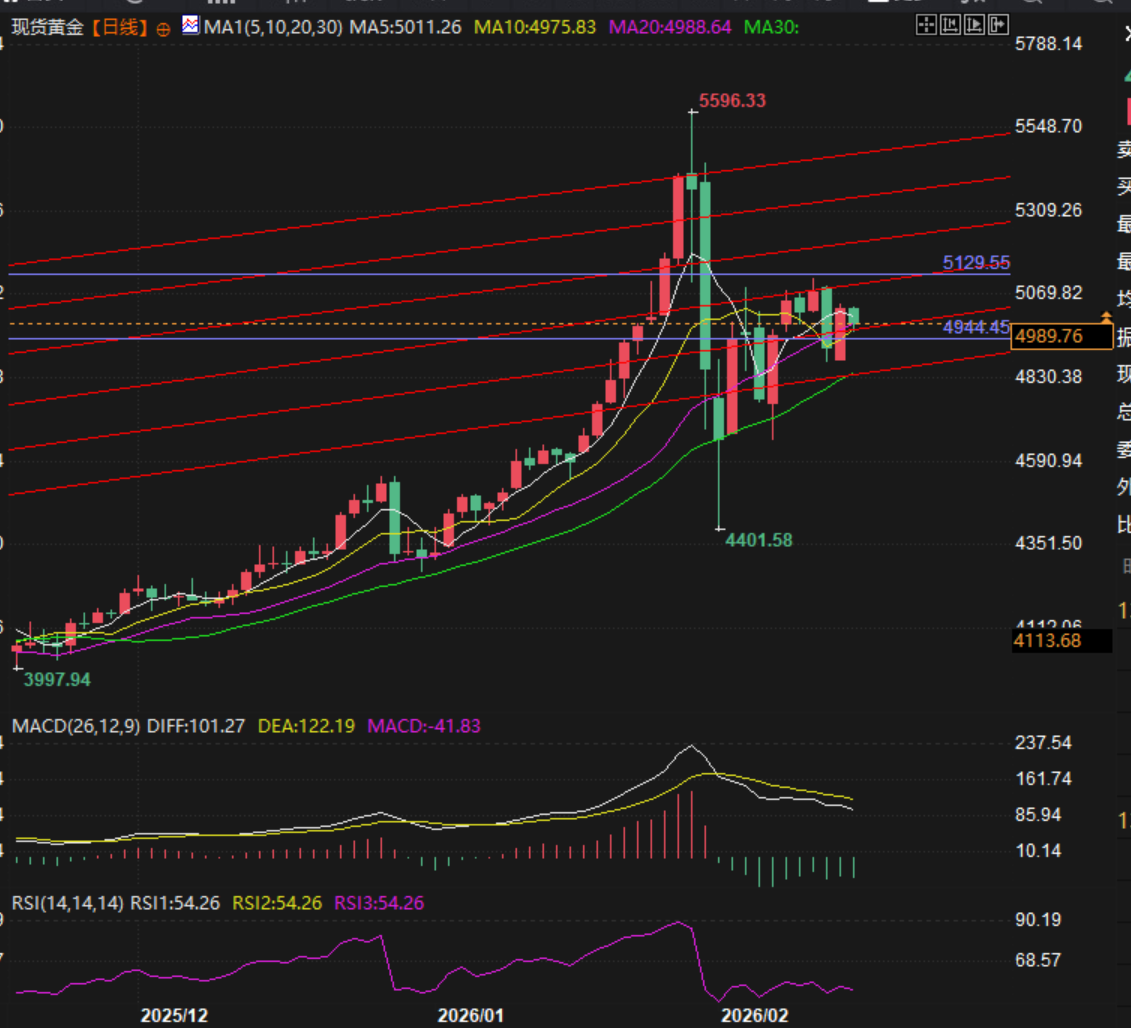Toggle the crosshair cursor icon
The image size is (1131, 1028).
926,25
